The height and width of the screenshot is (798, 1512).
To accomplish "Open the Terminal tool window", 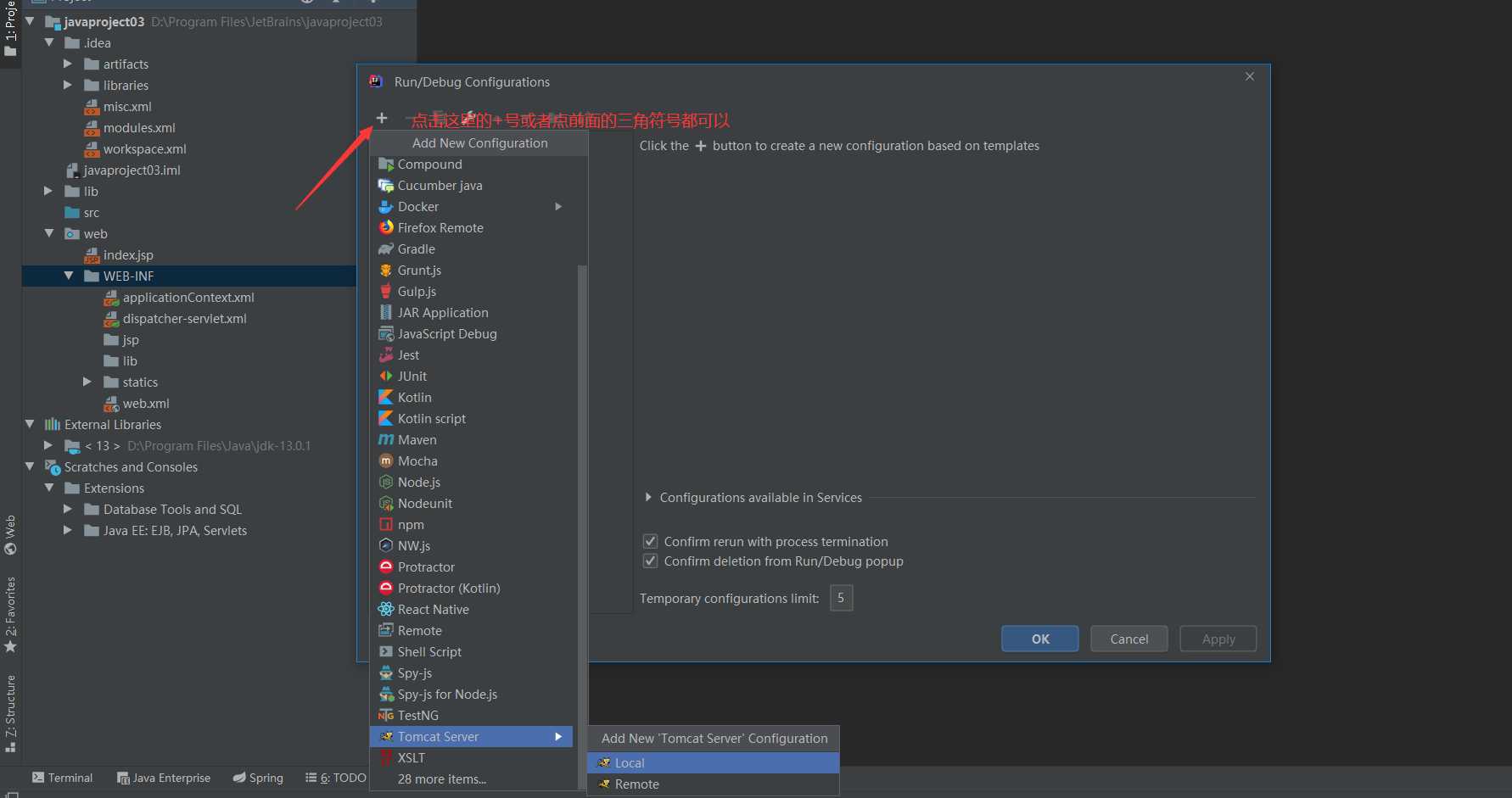I will coord(62,778).
